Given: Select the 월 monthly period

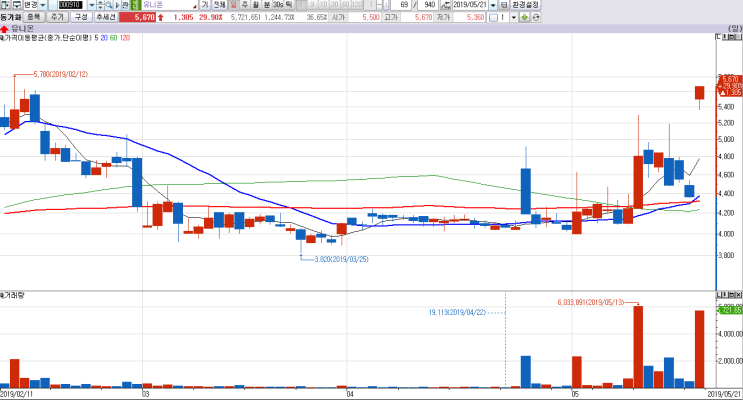Looking at the screenshot, I should tap(255, 5).
